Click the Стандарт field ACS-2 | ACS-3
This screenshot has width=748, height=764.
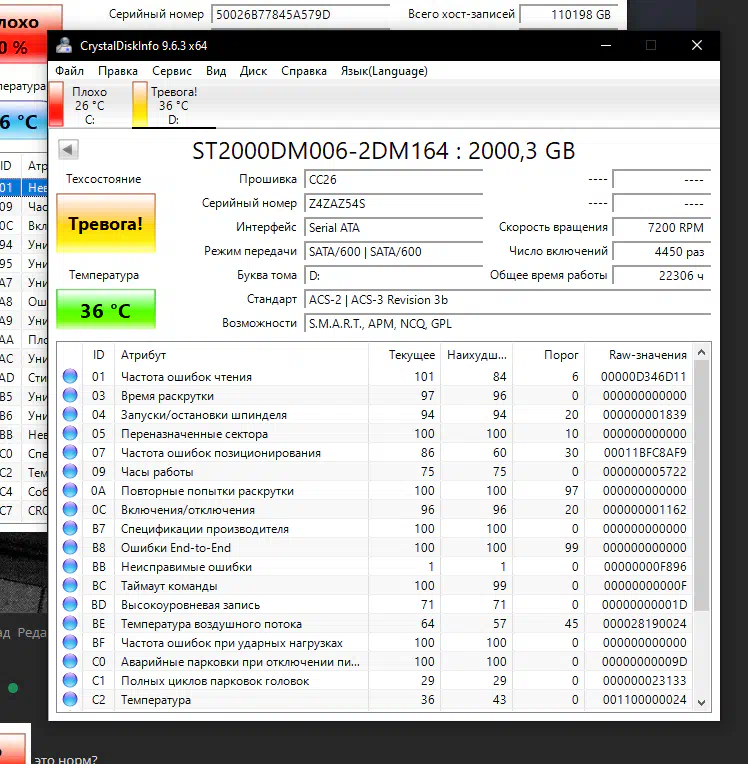pyautogui.click(x=507, y=300)
